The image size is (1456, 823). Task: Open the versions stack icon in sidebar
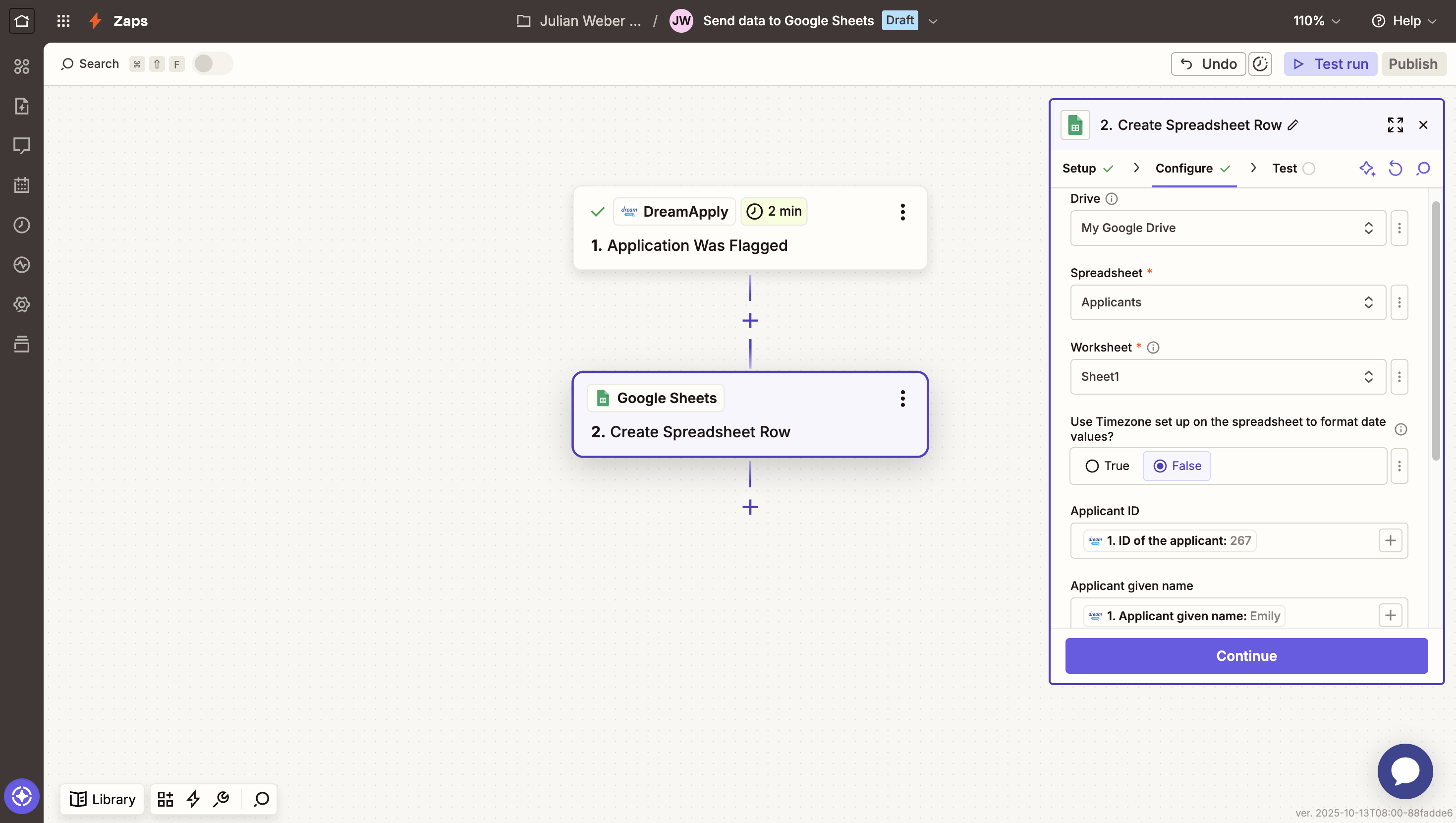pos(21,344)
